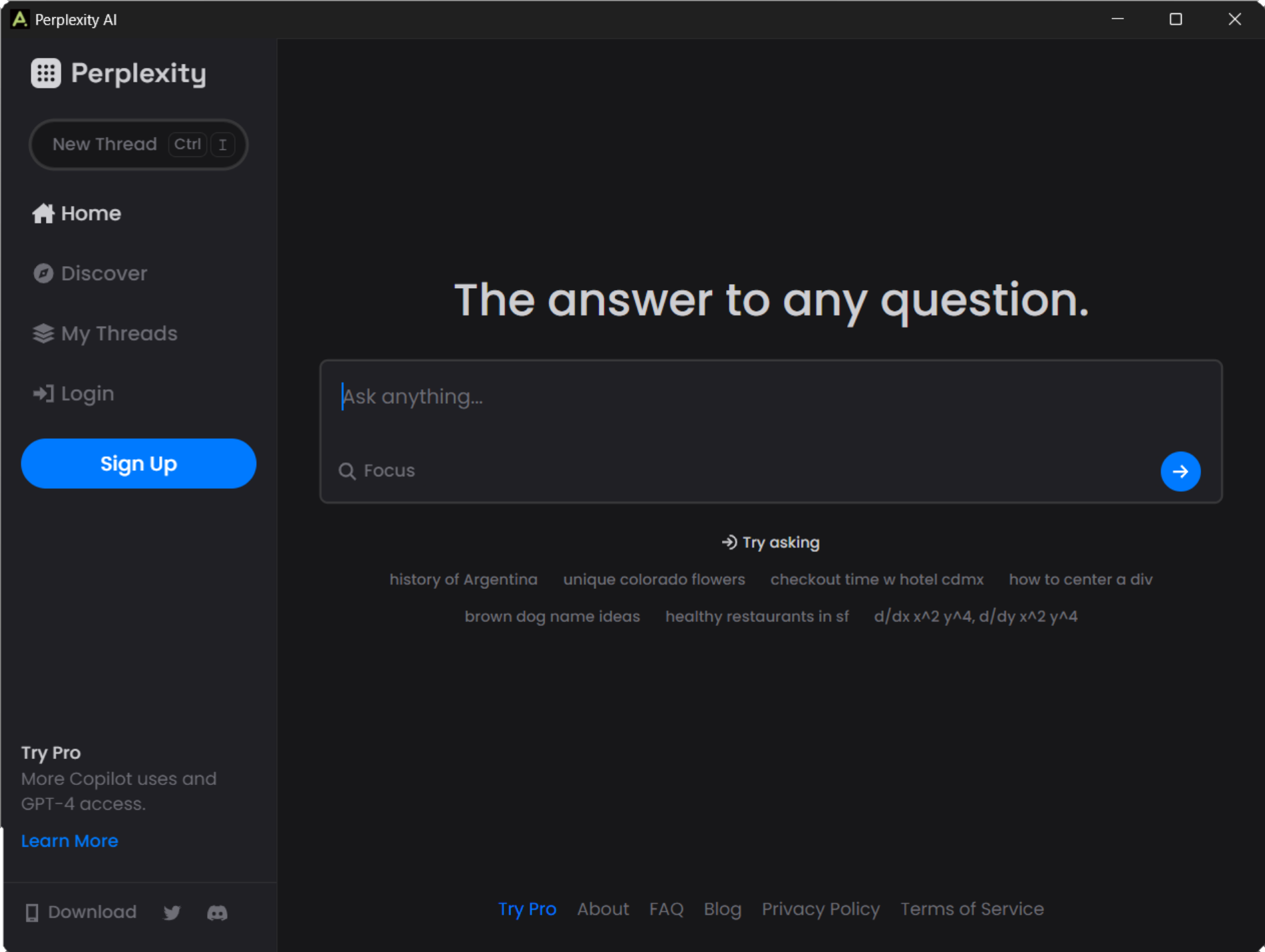Image resolution: width=1265 pixels, height=952 pixels.
Task: Try 'healthy restaurants in sf' suggestion
Action: pos(757,617)
